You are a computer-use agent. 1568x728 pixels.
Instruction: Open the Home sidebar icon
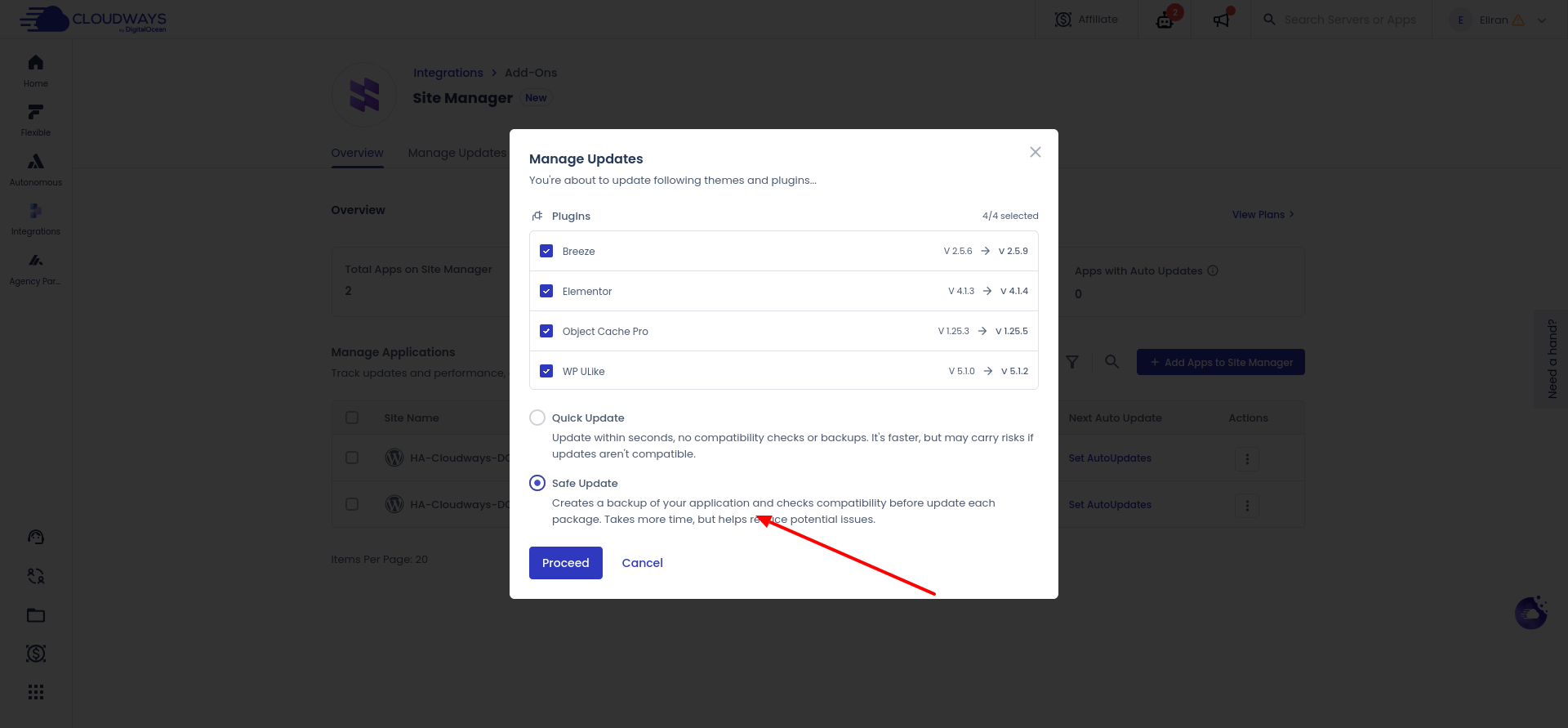pyautogui.click(x=36, y=63)
